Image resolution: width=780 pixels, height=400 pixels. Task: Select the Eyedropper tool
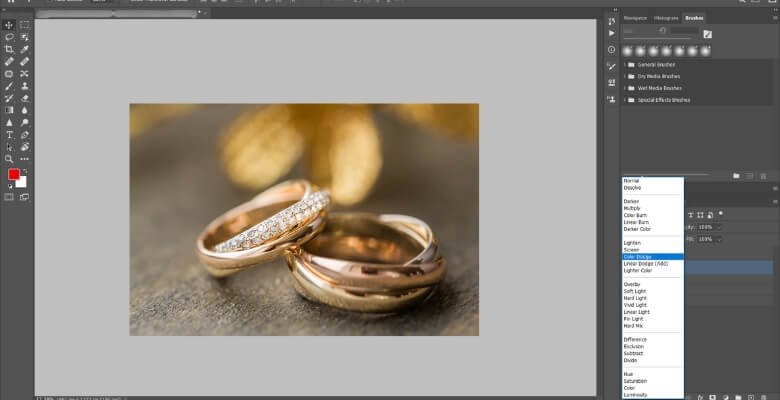coord(24,49)
